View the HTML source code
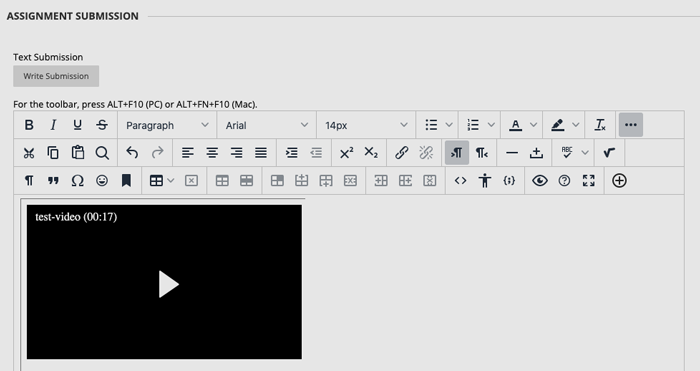Viewport: 700px width, 371px height. tap(460, 180)
